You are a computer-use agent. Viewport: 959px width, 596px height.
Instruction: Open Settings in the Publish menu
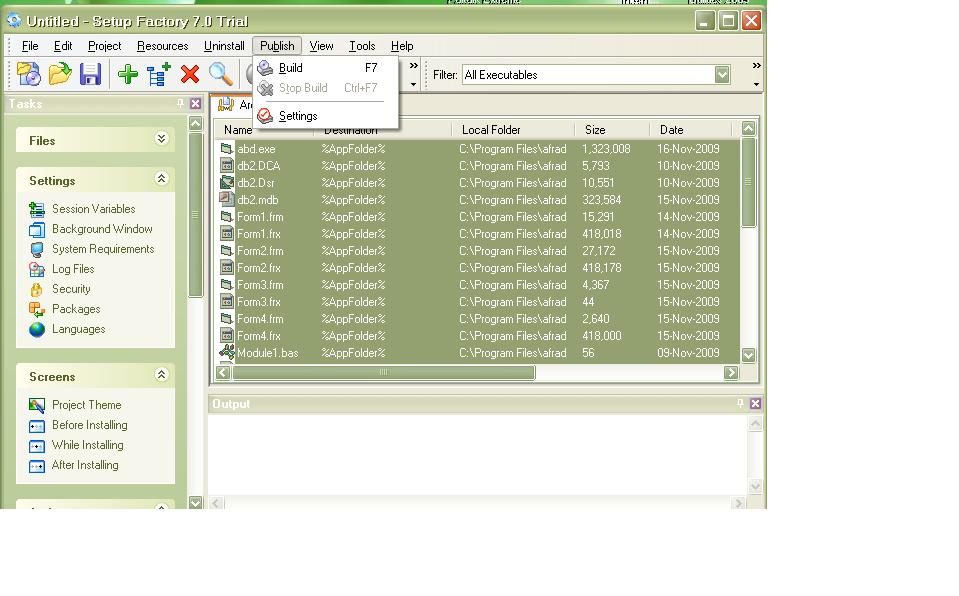[326, 116]
